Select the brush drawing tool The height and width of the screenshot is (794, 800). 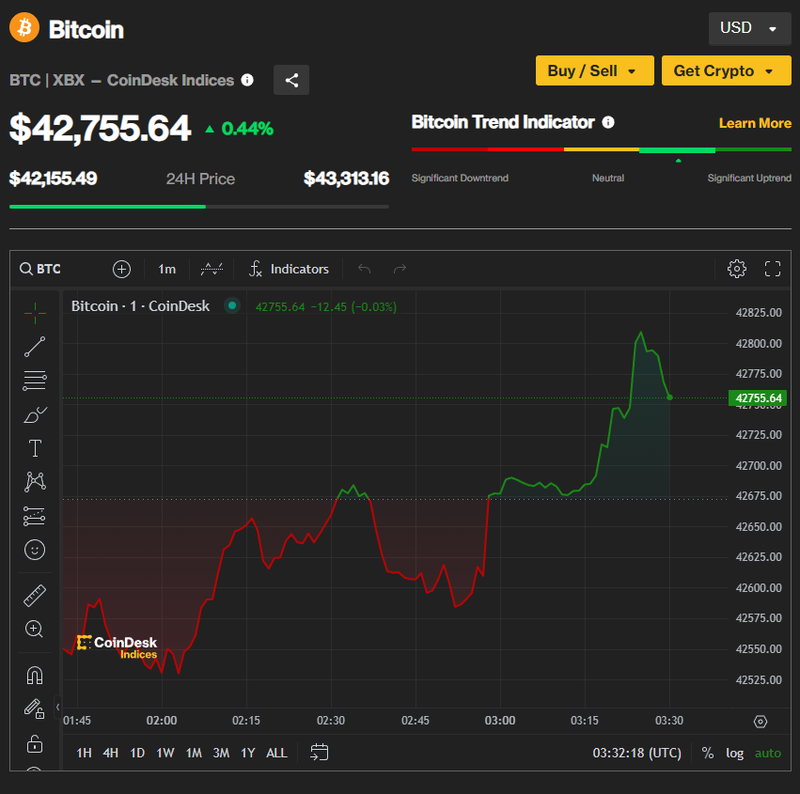35,414
